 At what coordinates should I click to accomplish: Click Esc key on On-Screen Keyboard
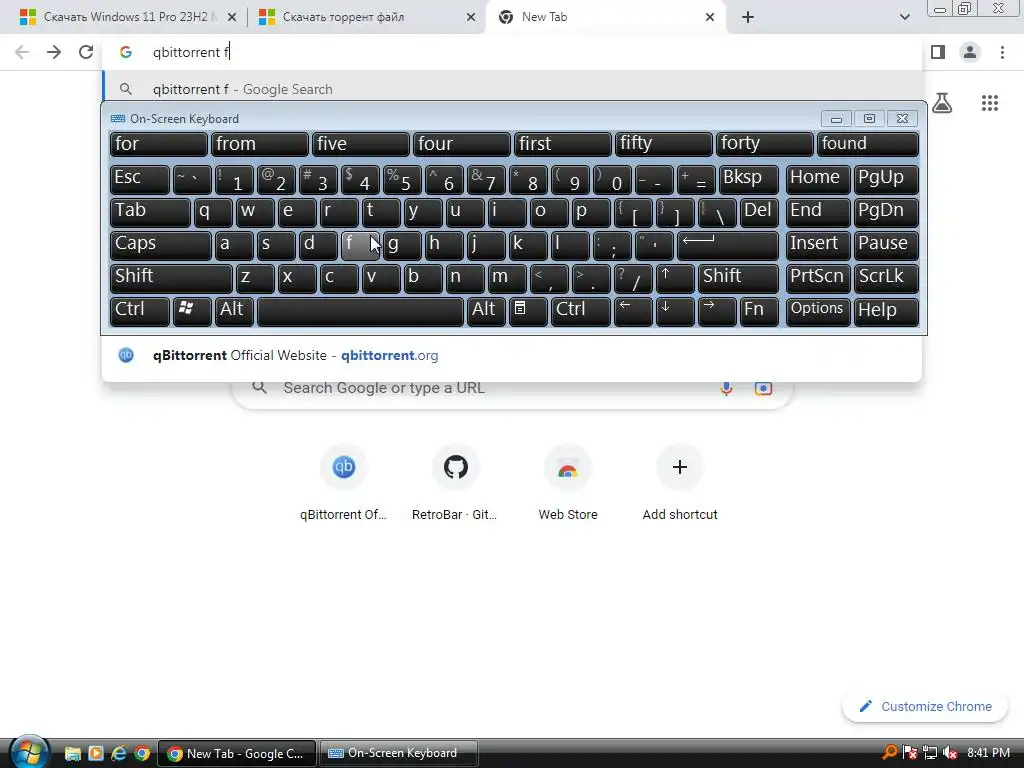click(140, 180)
